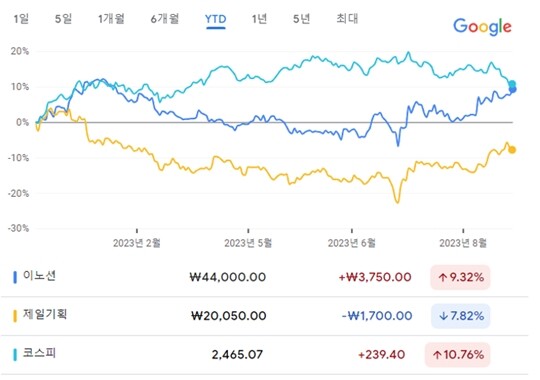Select the YTD tab

pyautogui.click(x=216, y=19)
